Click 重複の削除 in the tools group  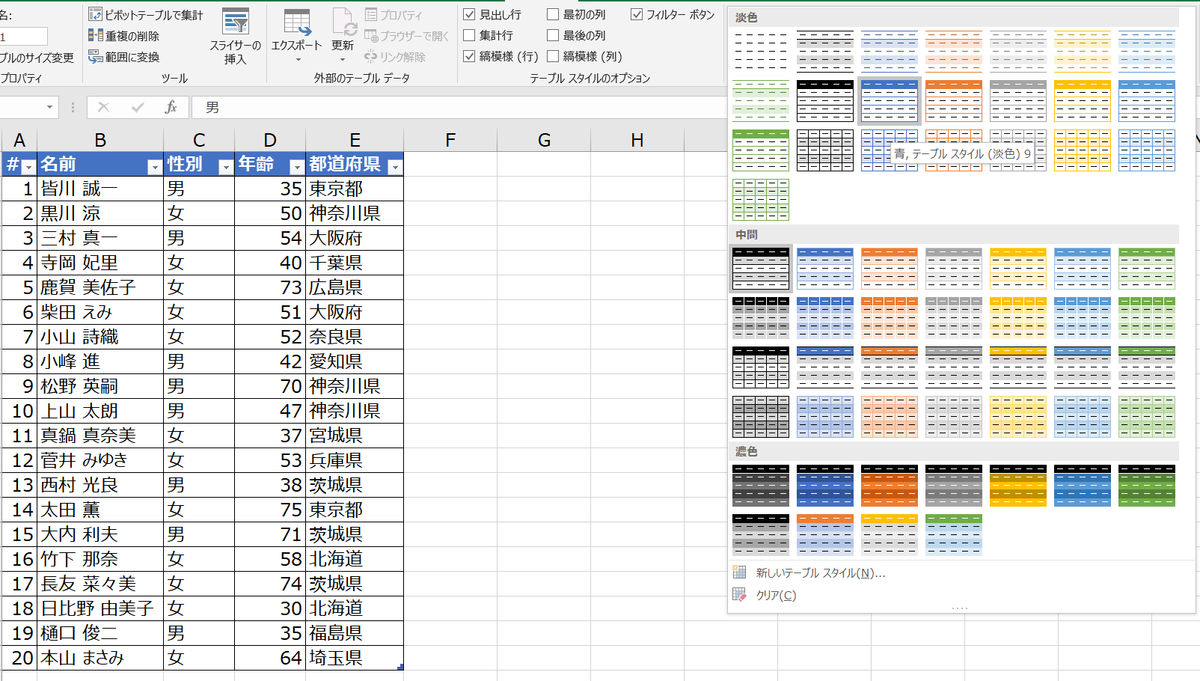124,36
